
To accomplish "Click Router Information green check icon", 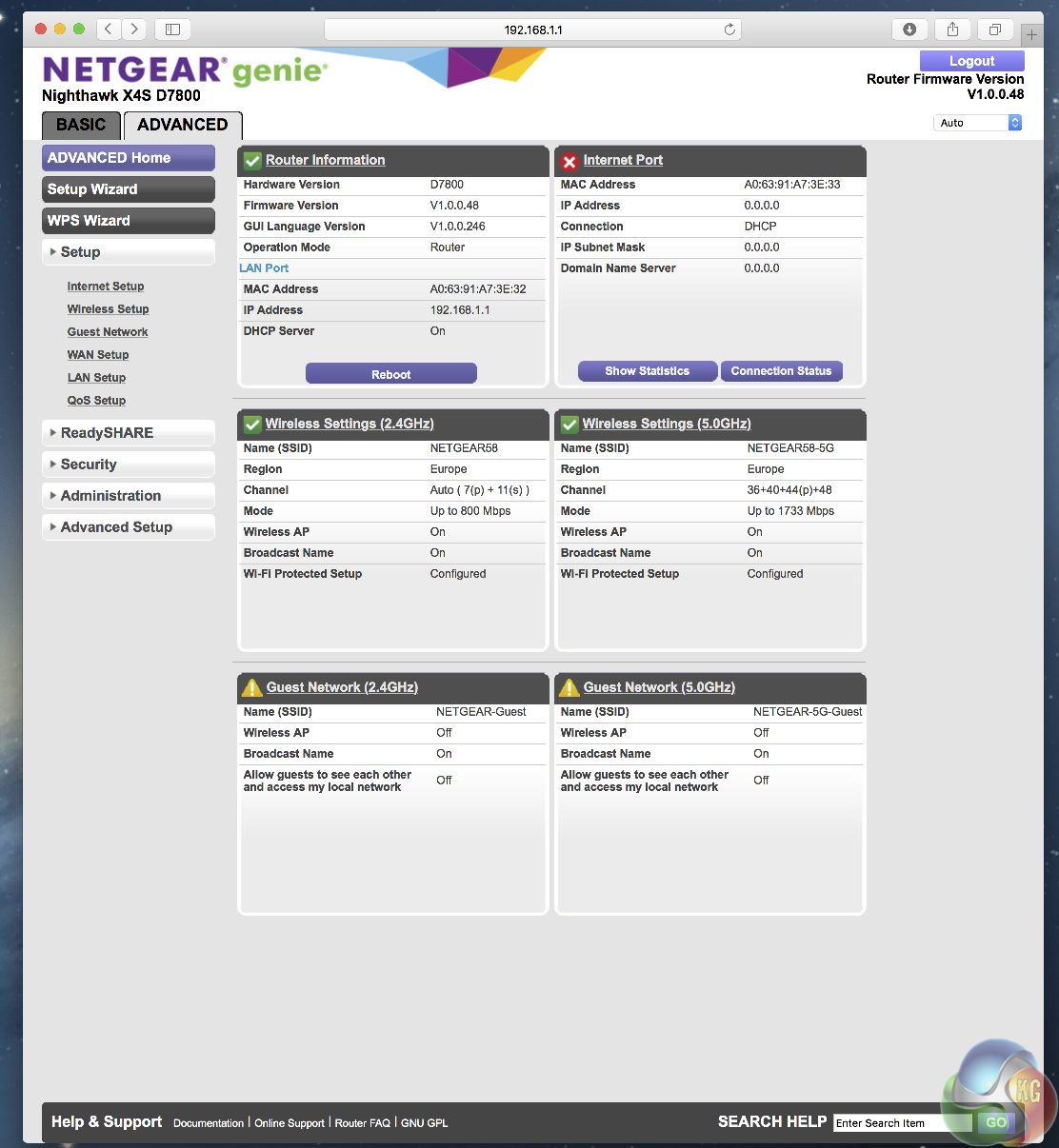I will pos(252,161).
